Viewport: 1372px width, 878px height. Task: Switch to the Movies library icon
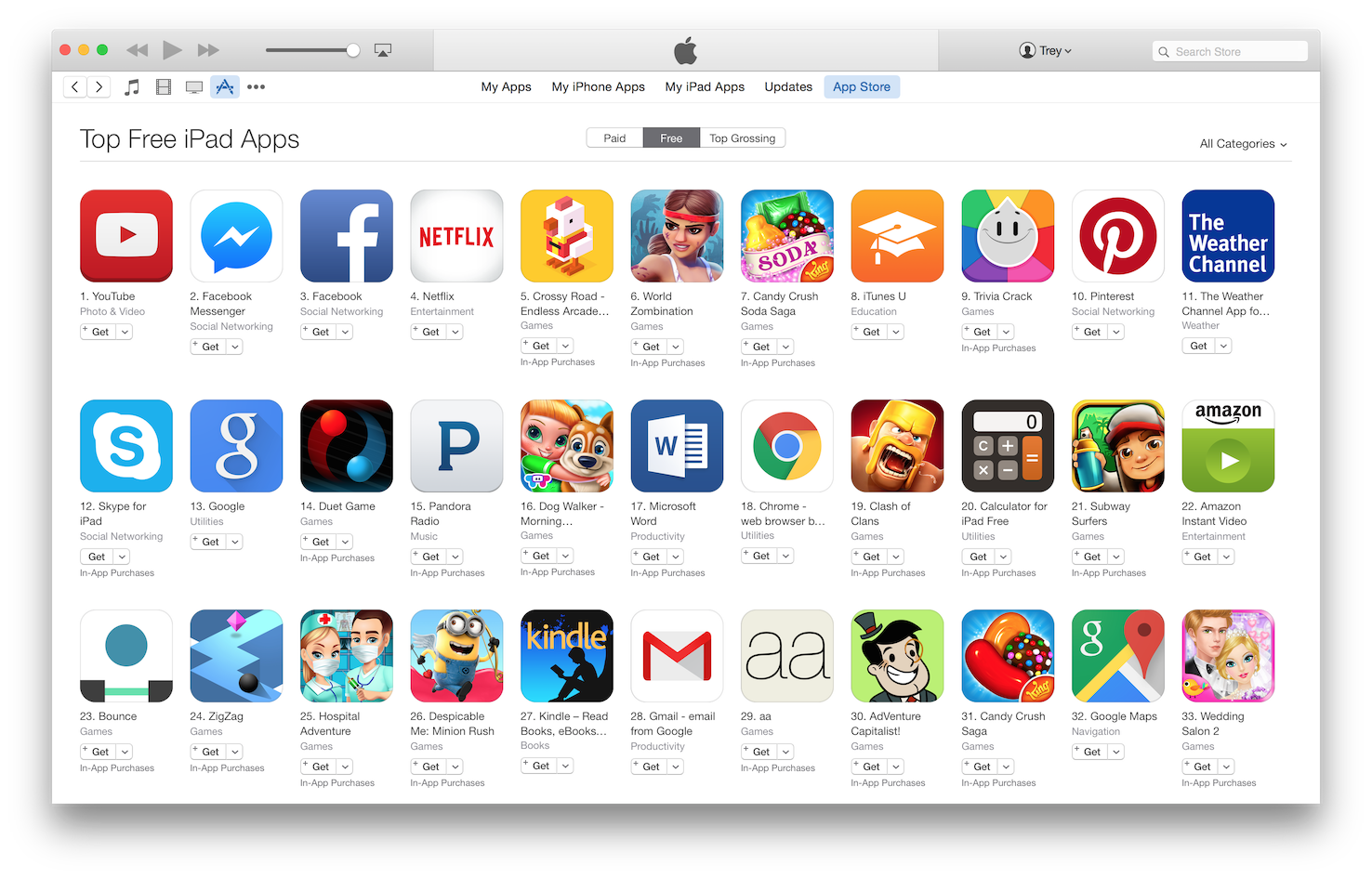point(164,86)
